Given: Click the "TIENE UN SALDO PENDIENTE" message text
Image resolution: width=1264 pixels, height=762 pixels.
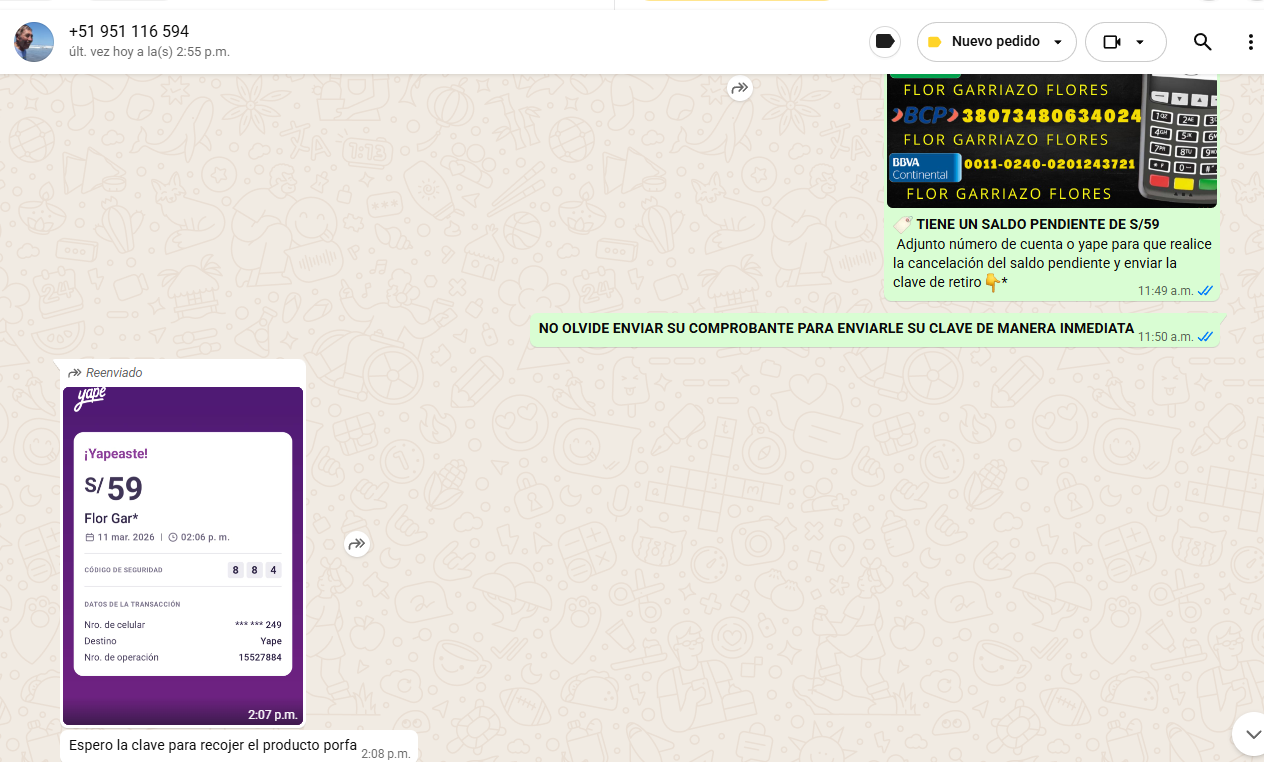Looking at the screenshot, I should pyautogui.click(x=1037, y=225).
